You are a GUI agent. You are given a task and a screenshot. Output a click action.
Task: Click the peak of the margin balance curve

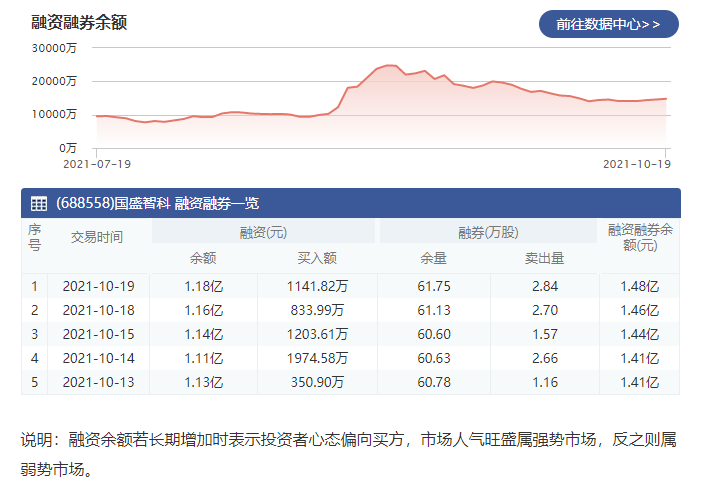tap(391, 65)
